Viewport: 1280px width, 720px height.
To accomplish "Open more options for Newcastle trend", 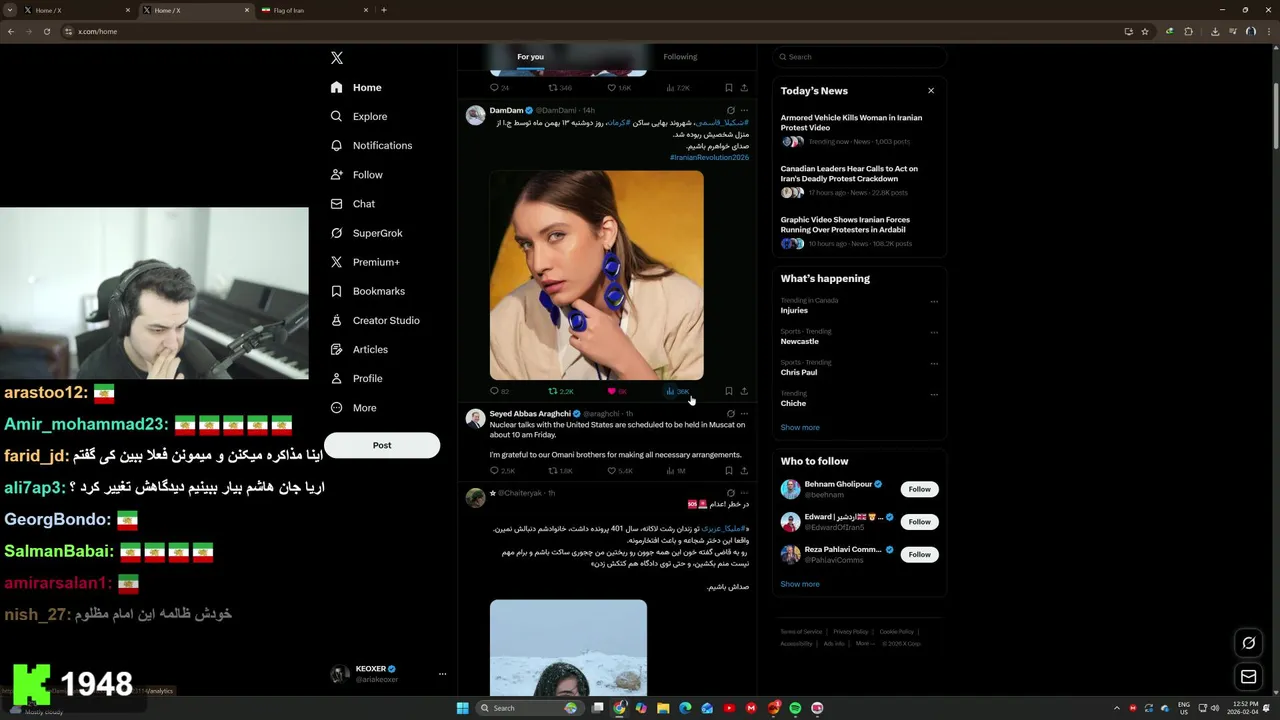I will point(934,332).
